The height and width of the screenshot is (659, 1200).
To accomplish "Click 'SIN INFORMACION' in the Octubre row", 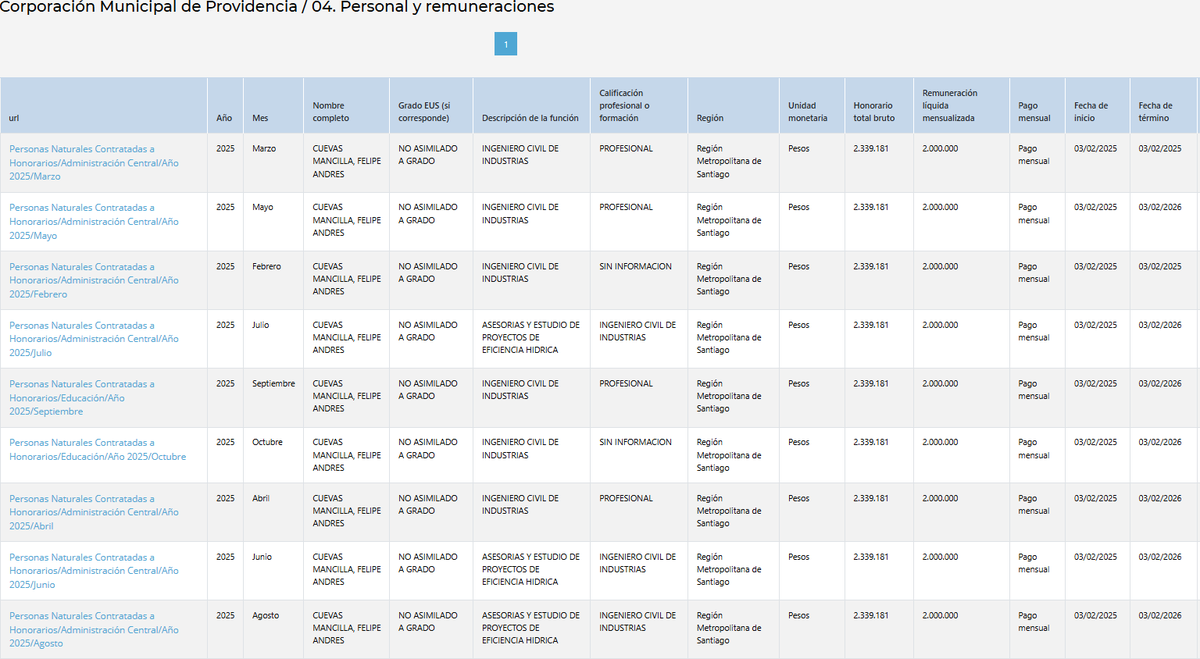I will 636,442.
